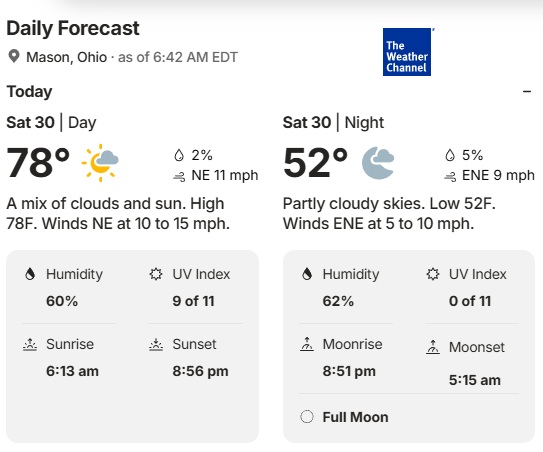543x452 pixels.
Task: Click the Today section heading
Action: click(x=29, y=92)
